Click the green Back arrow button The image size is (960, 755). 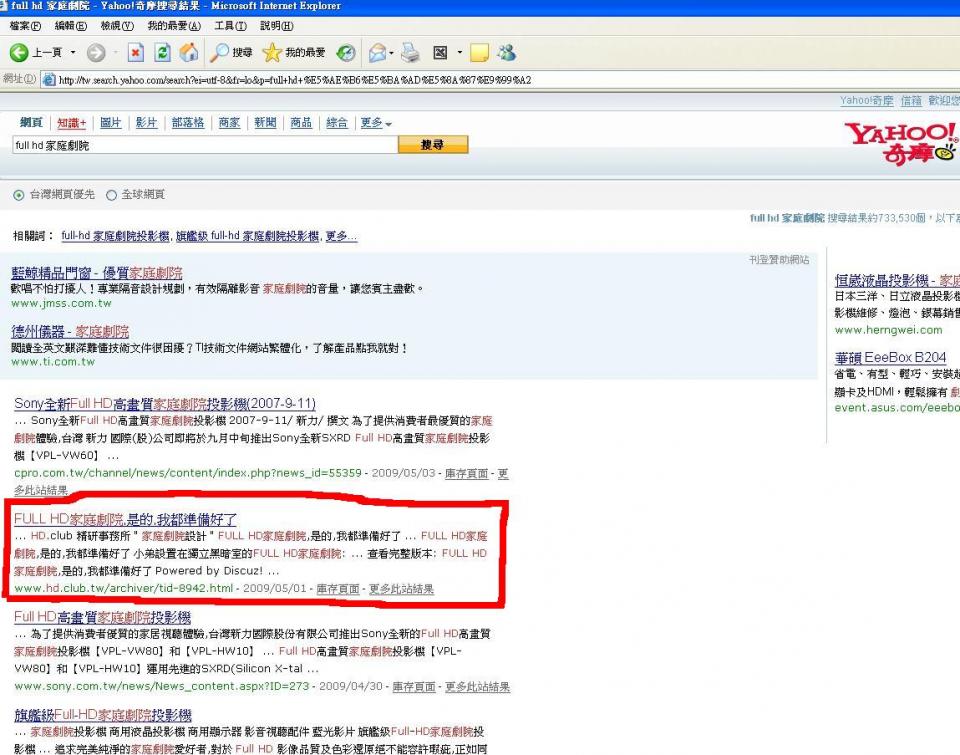(19, 53)
